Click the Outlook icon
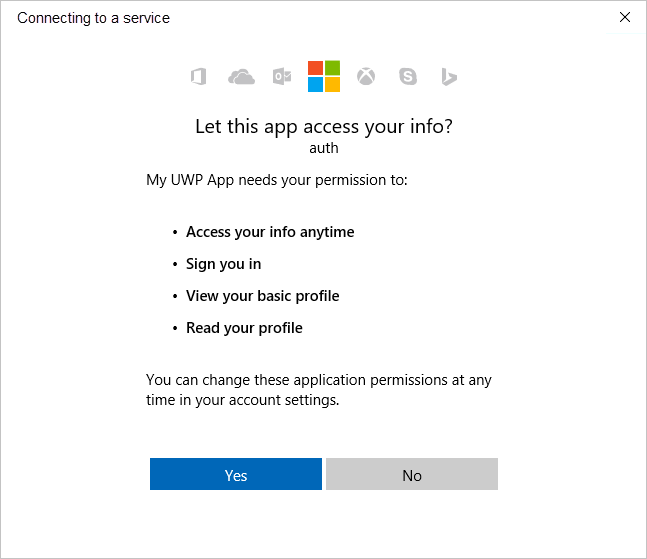 (x=282, y=77)
